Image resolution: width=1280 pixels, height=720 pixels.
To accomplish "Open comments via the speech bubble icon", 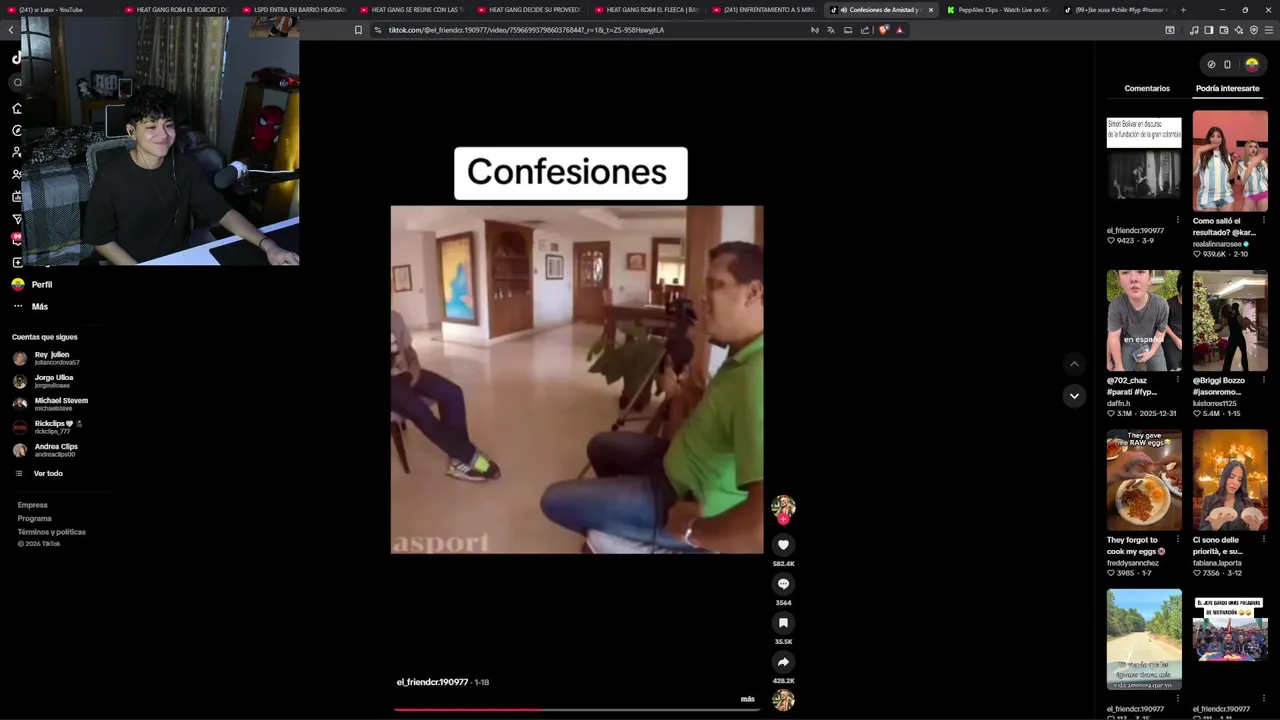I will click(x=783, y=583).
